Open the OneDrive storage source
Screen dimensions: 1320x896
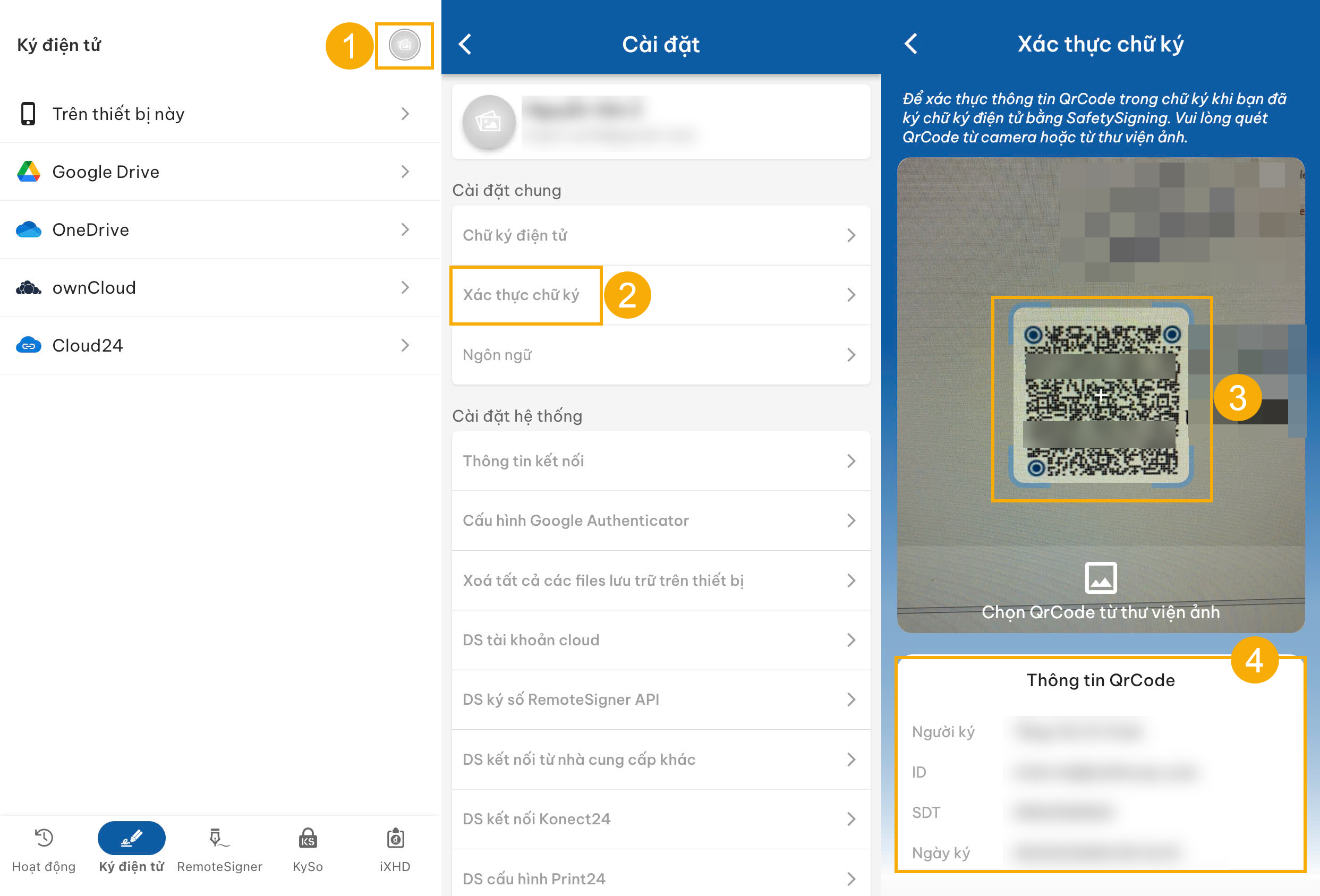point(90,230)
